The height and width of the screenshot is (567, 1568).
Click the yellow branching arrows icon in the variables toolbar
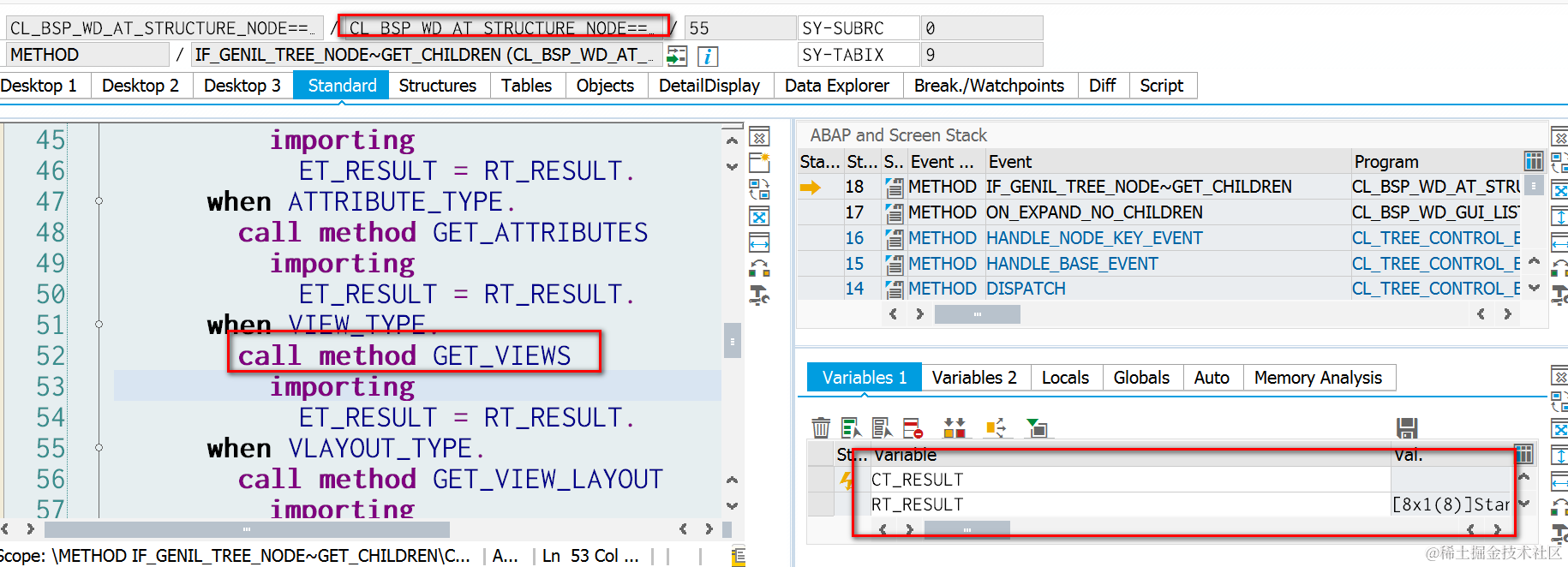click(x=996, y=427)
